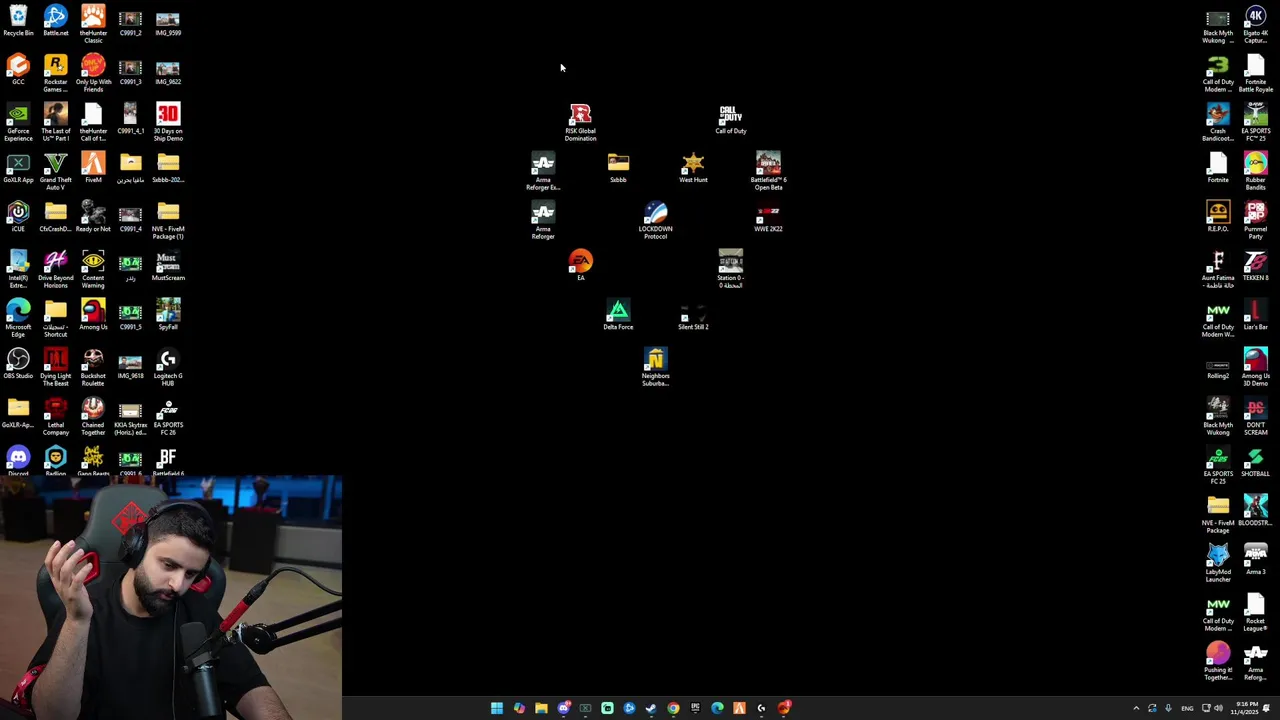
Task: Open the microphone tray indicator
Action: pos(1168,708)
